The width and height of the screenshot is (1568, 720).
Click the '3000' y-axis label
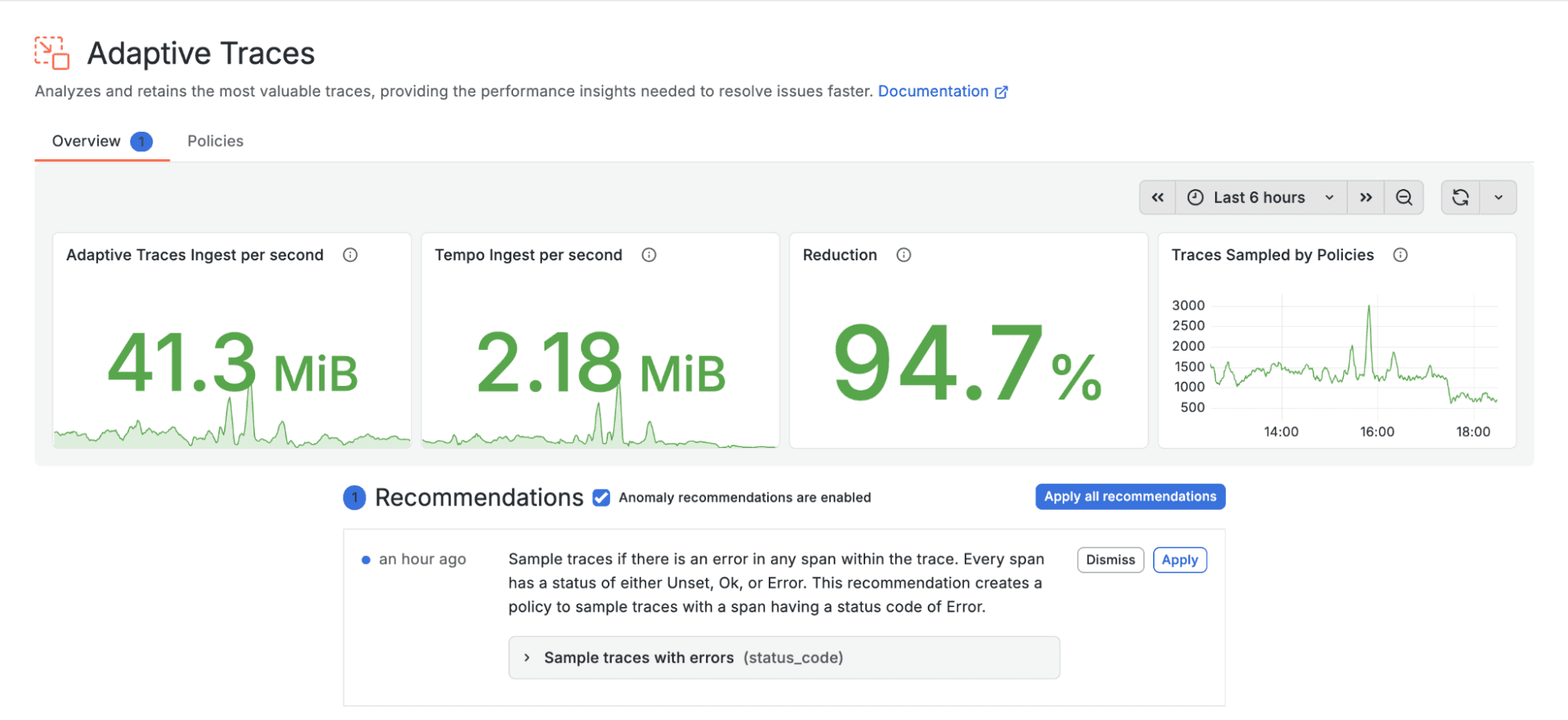[1188, 305]
